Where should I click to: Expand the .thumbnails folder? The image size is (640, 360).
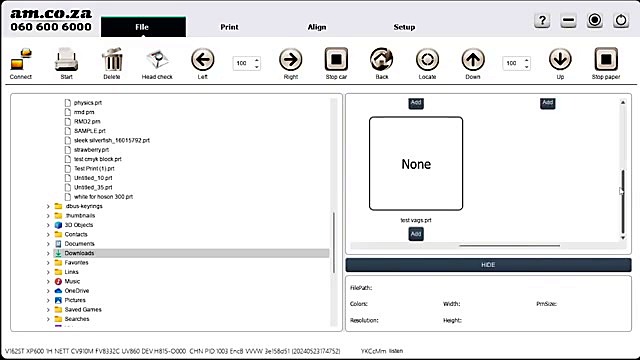[48, 216]
